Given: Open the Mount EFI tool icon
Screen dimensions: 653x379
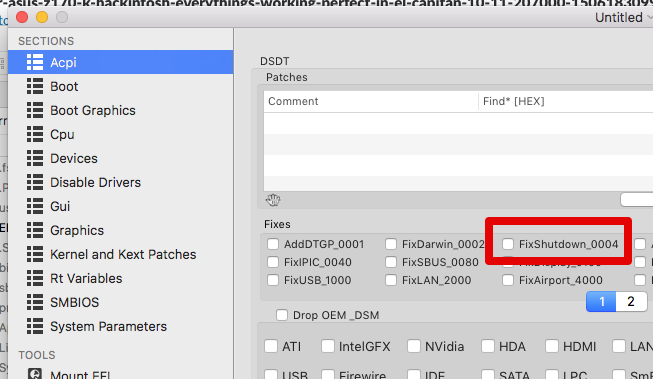Looking at the screenshot, I should [35, 373].
